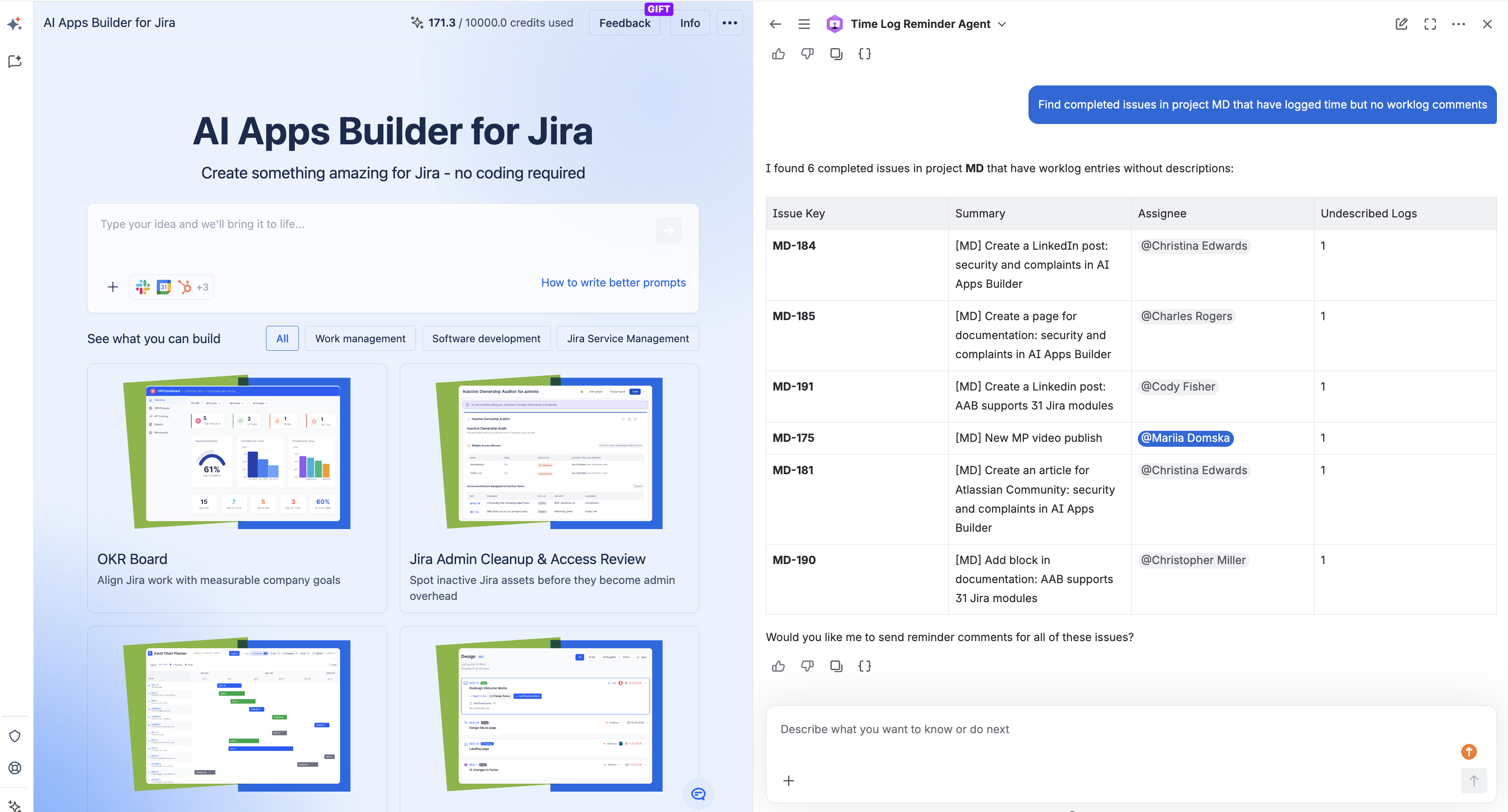Expand the chat panel to fullscreen

(1430, 24)
